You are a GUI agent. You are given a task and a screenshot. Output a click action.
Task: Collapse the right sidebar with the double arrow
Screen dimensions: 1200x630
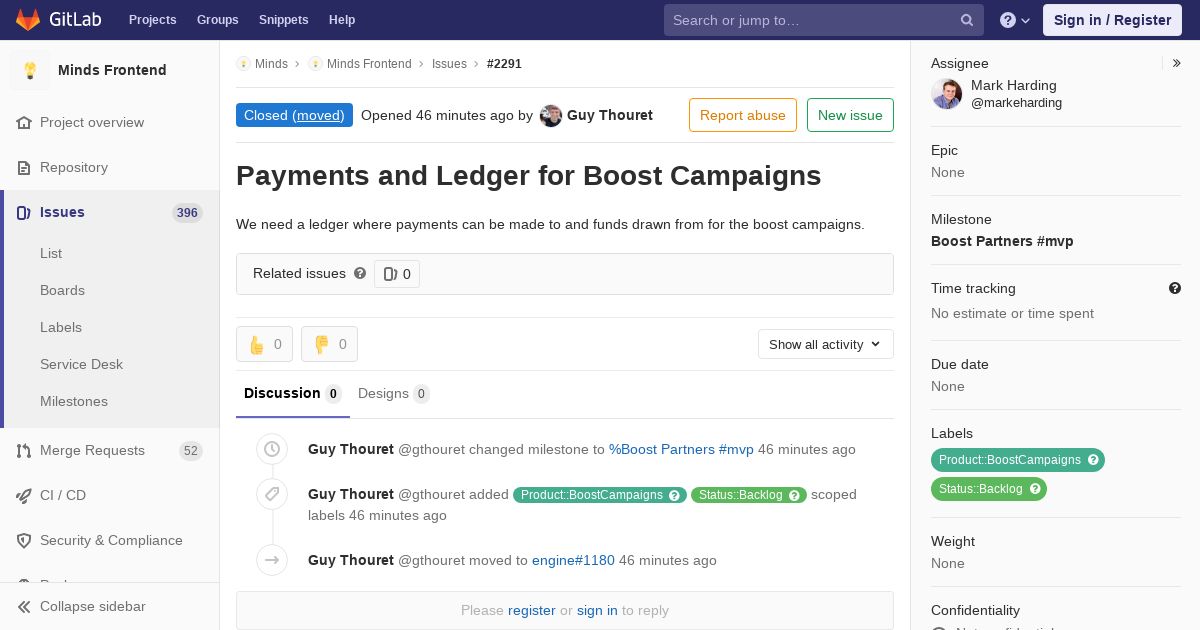point(1176,63)
